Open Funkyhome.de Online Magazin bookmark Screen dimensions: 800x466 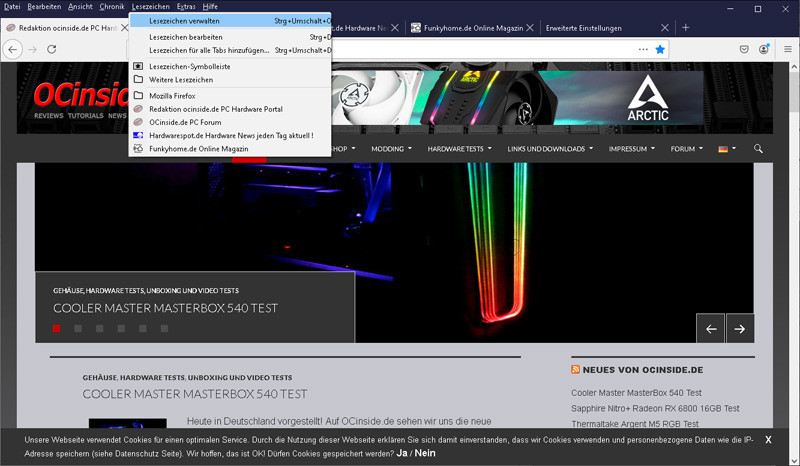(230, 149)
